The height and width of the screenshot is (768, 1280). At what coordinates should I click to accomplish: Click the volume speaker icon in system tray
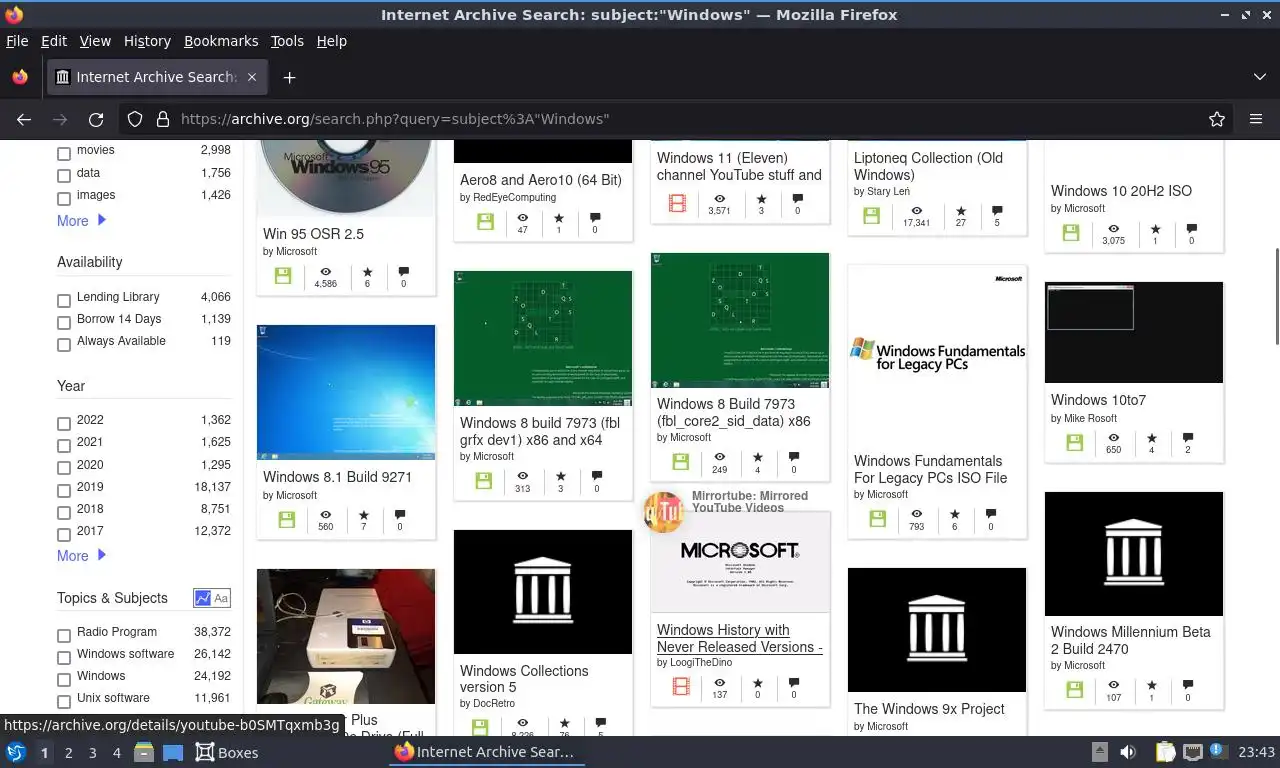point(1128,752)
